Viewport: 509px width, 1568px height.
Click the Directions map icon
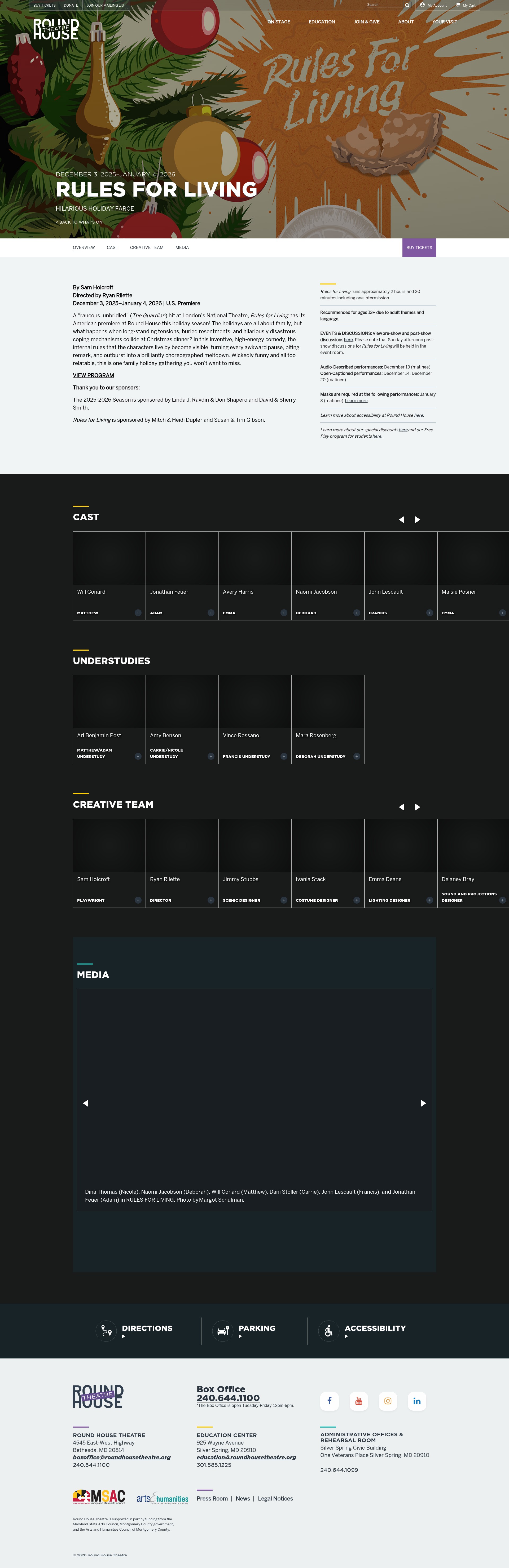[x=106, y=1331]
